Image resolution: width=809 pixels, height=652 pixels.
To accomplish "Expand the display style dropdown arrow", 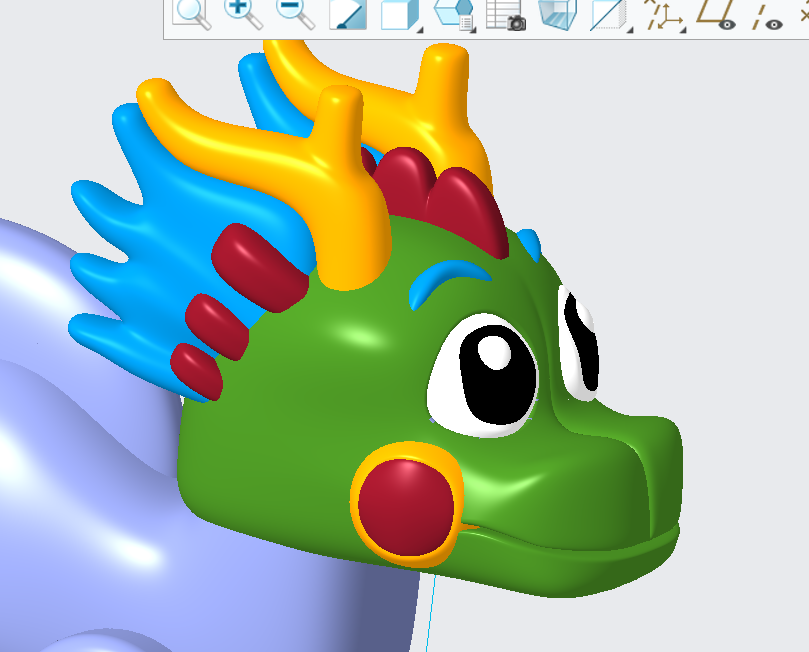I will click(631, 30).
